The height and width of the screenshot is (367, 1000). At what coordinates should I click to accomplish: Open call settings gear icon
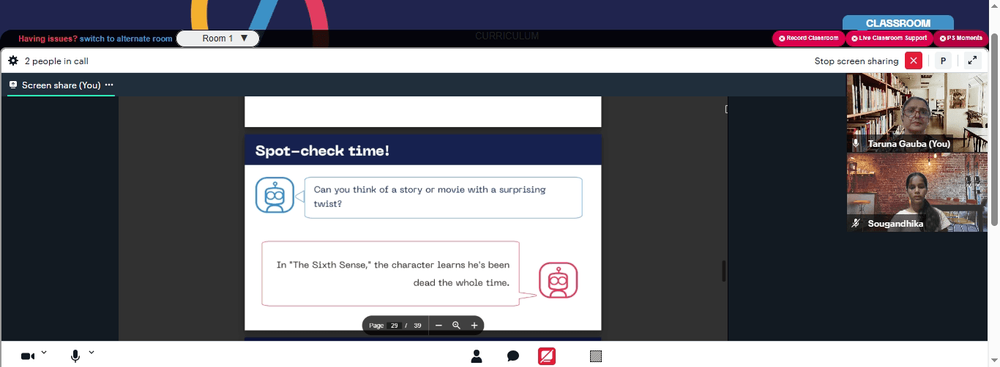tap(13, 61)
